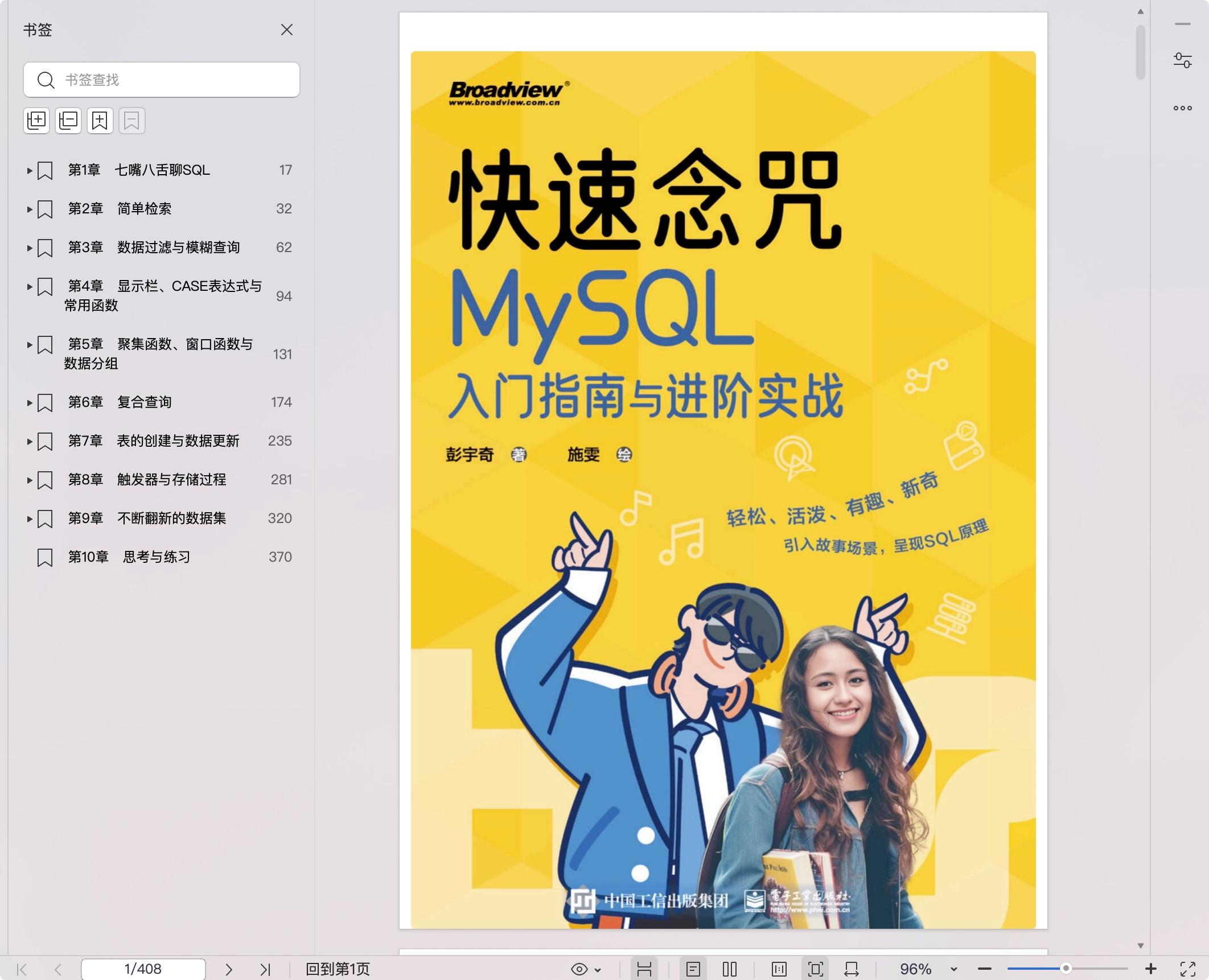
Task: Click the 1/408 page number field
Action: point(143,969)
